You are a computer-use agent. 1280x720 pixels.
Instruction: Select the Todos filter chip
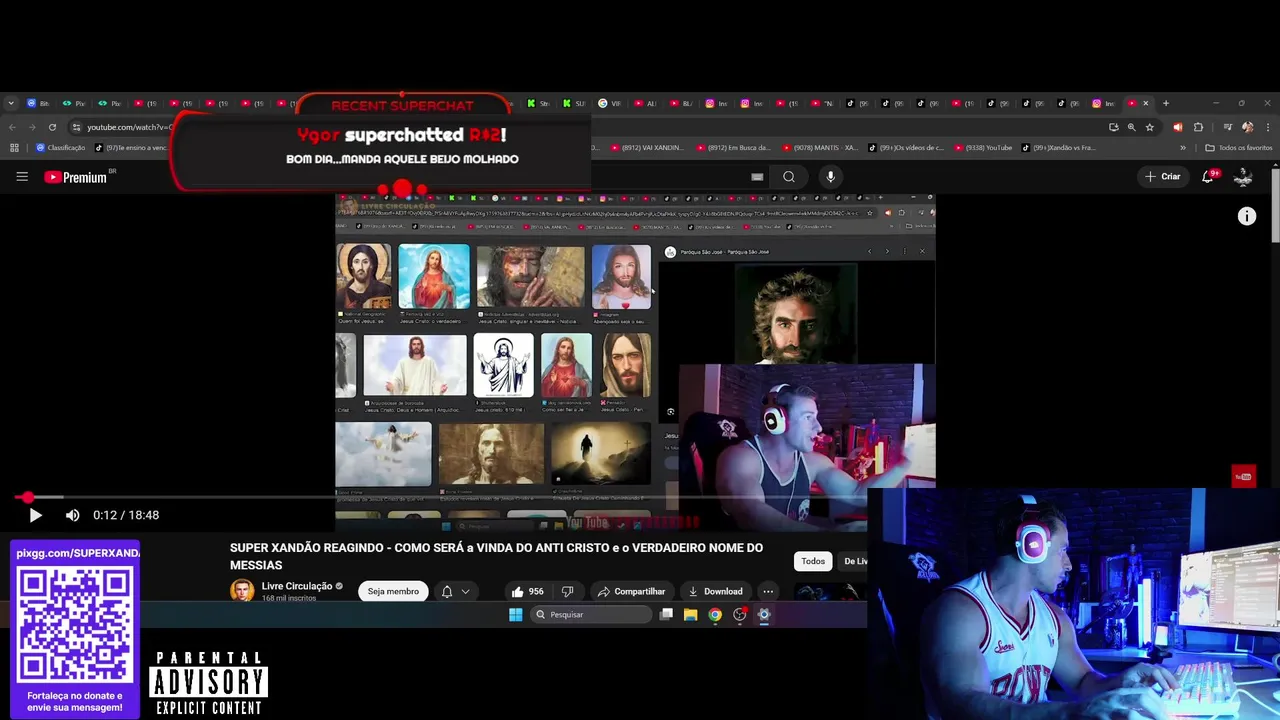point(813,561)
